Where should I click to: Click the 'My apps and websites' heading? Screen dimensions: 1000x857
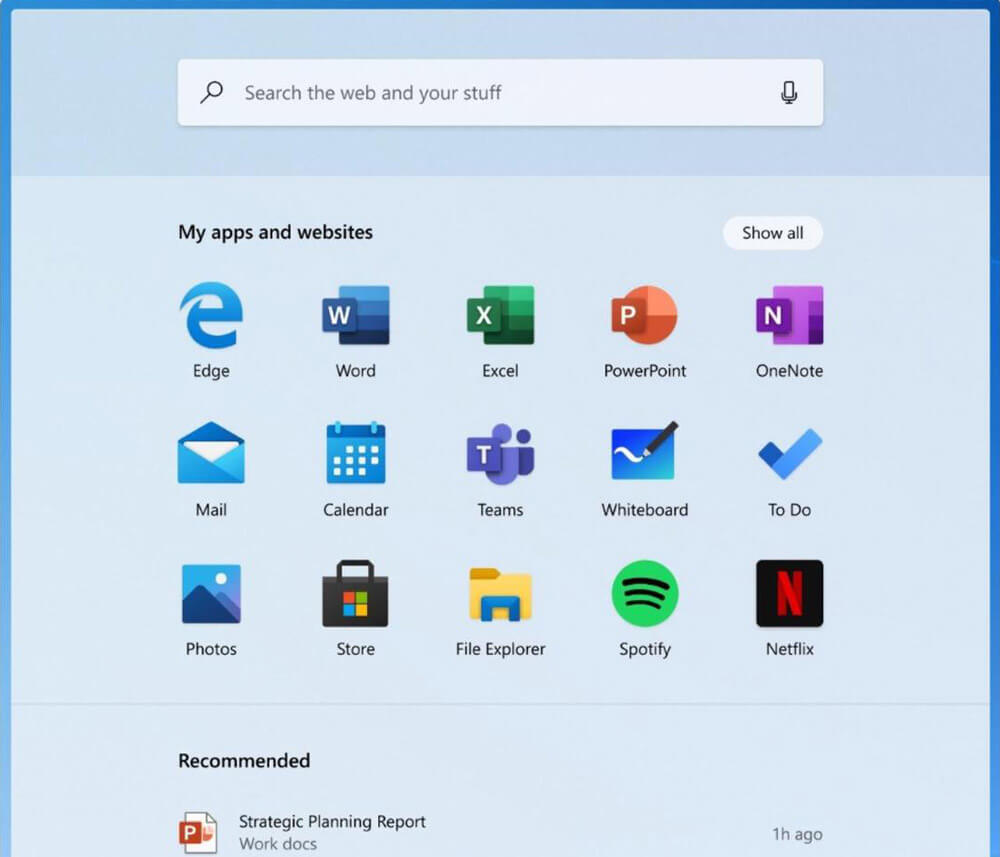(276, 232)
